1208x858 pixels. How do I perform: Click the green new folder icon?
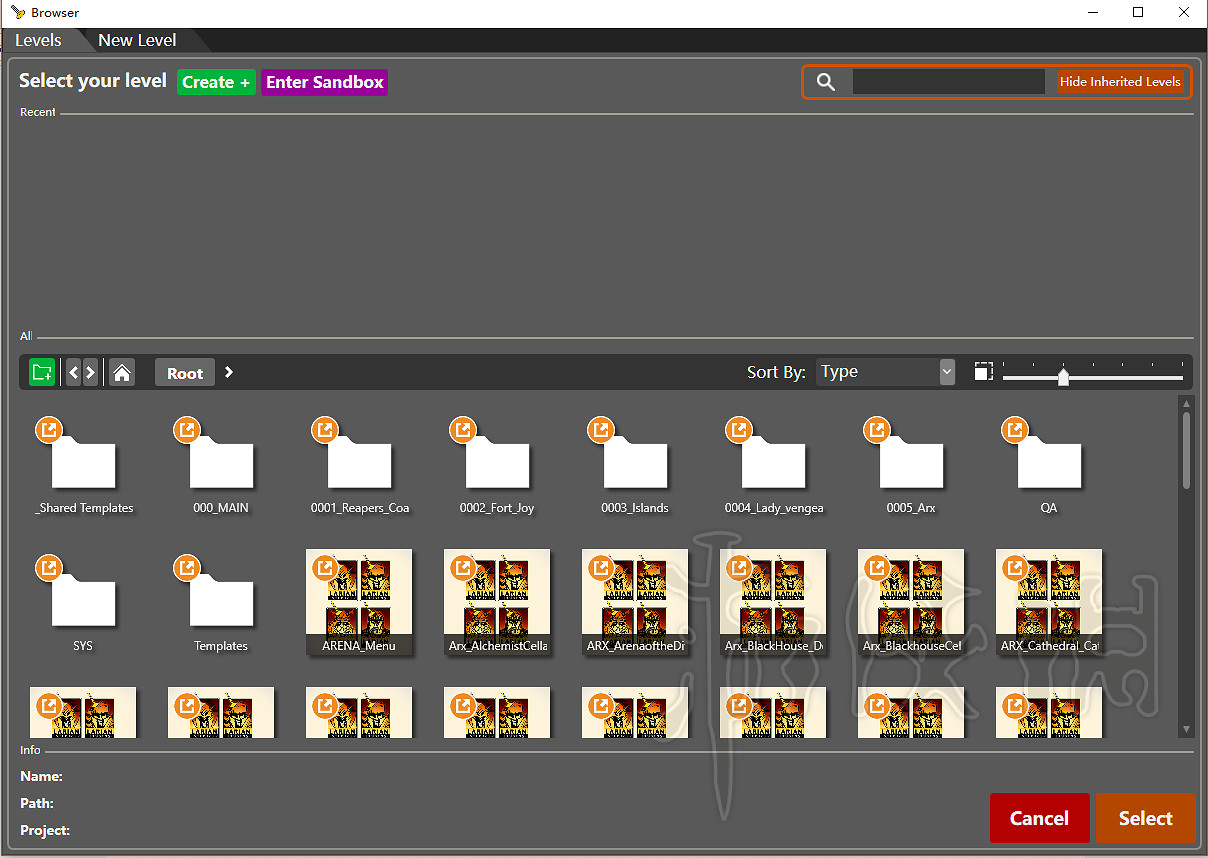[x=42, y=373]
